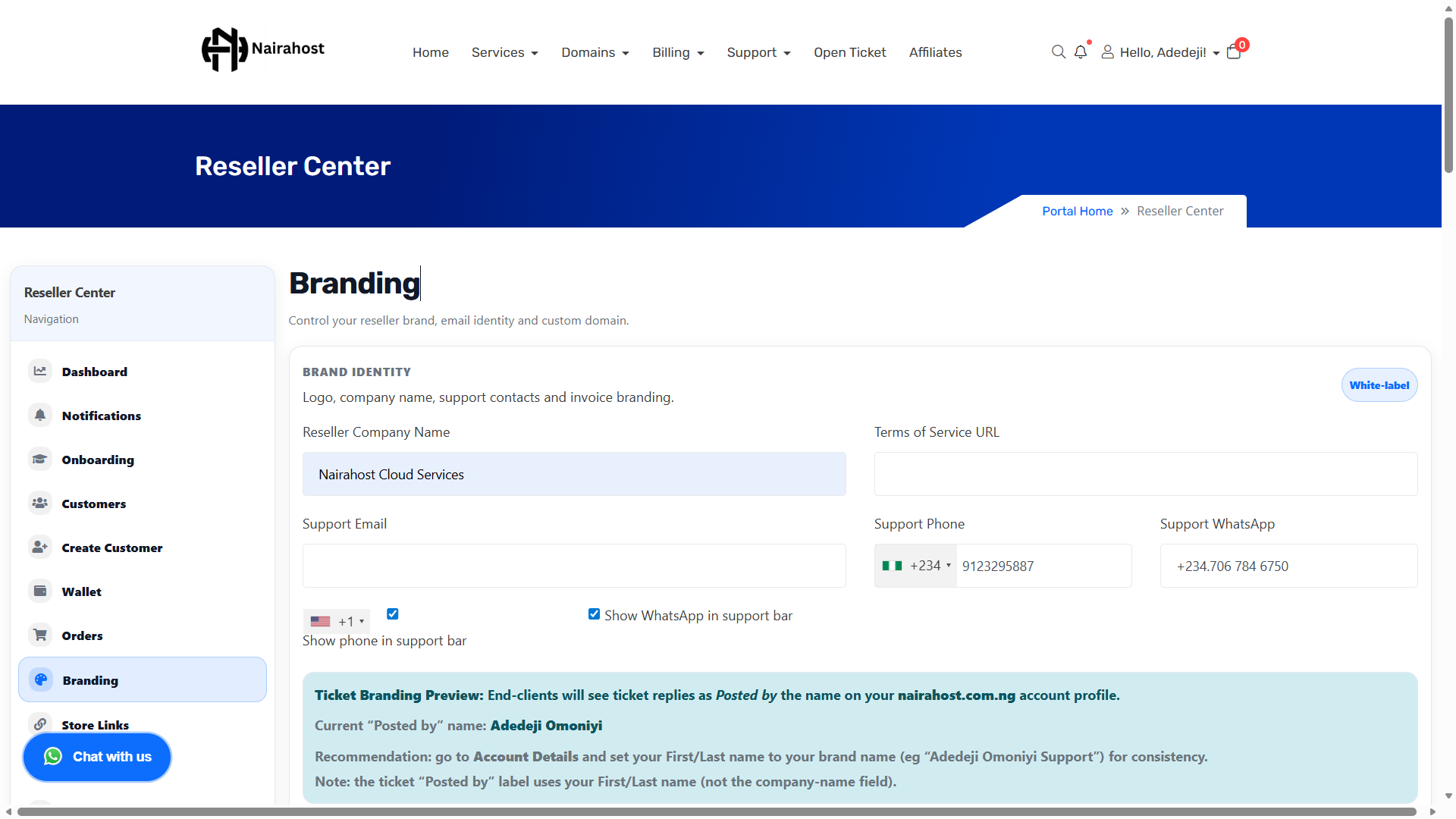The height and width of the screenshot is (819, 1456).
Task: Click the Nairahost brand name text link
Action: click(x=288, y=49)
